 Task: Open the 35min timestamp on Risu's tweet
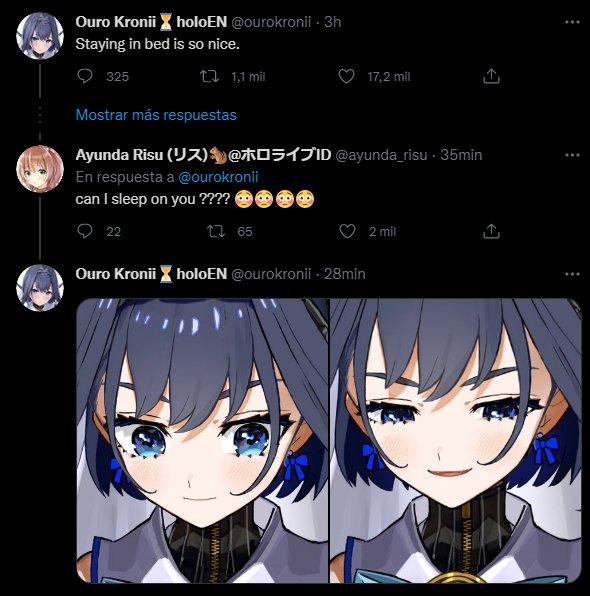pyautogui.click(x=461, y=155)
